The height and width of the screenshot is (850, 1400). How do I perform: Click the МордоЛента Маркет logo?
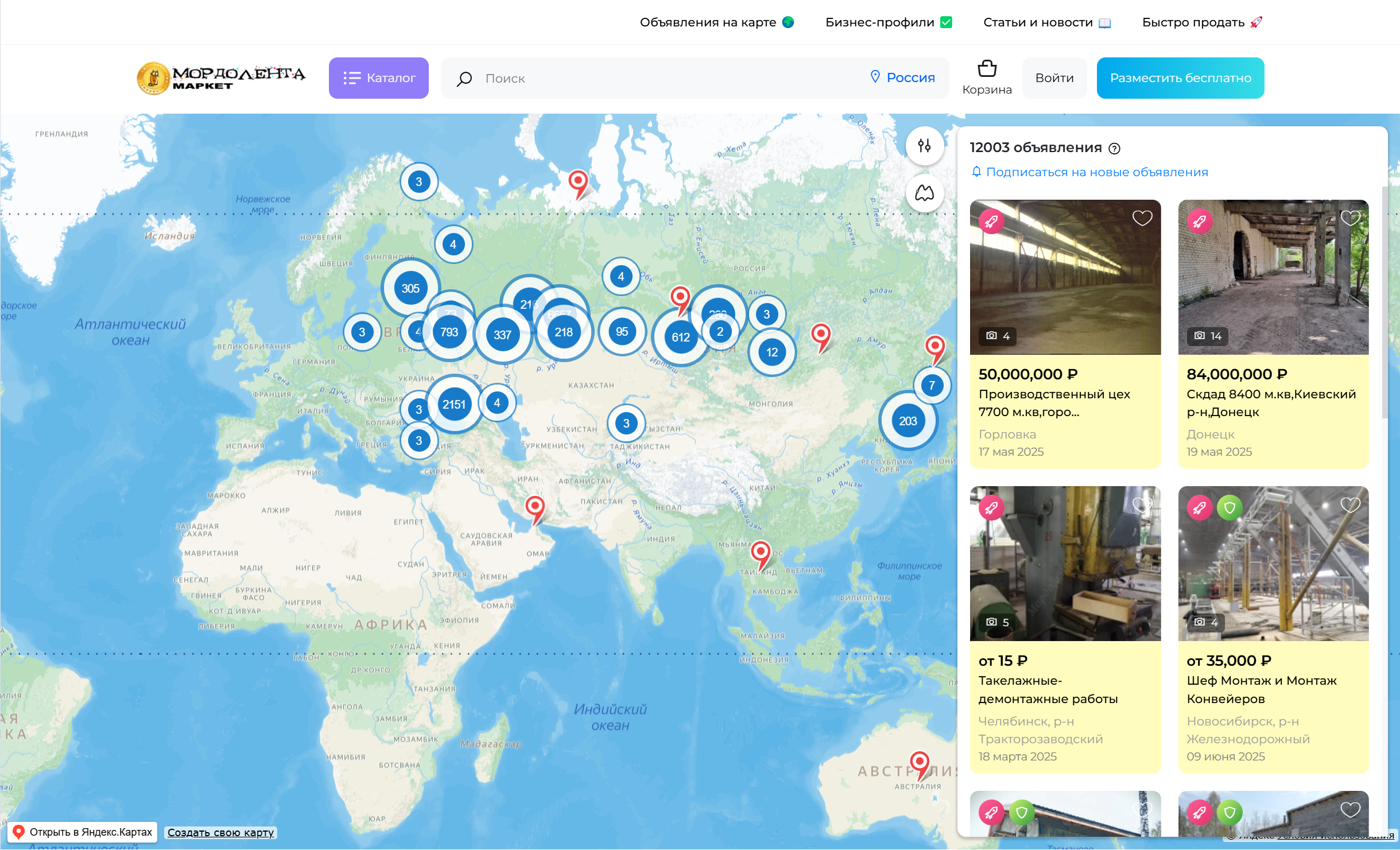tap(221, 78)
